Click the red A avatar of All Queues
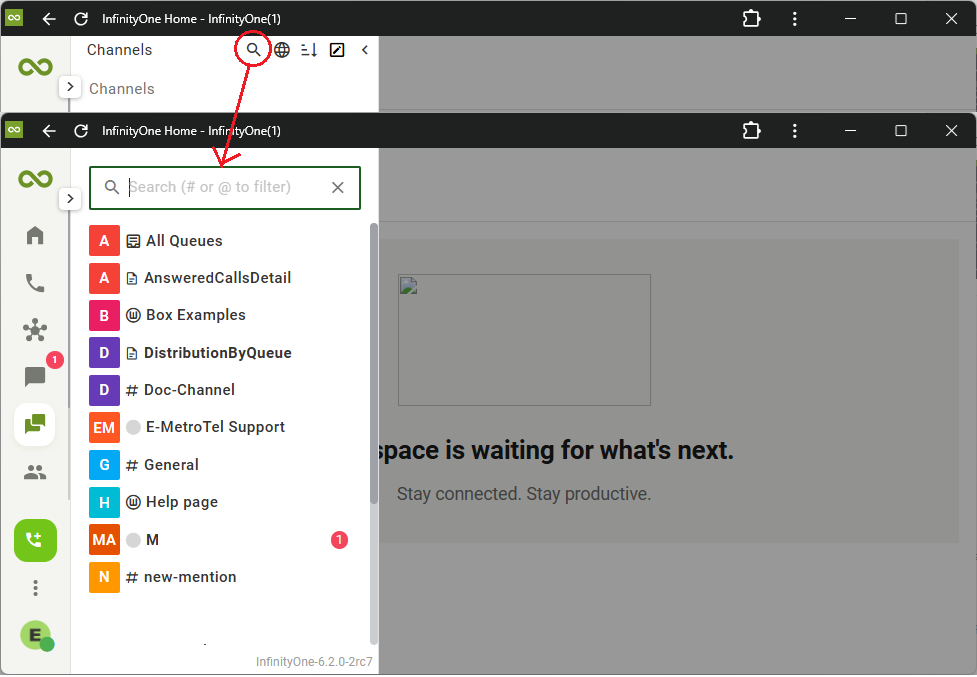The image size is (977, 677). click(x=104, y=241)
